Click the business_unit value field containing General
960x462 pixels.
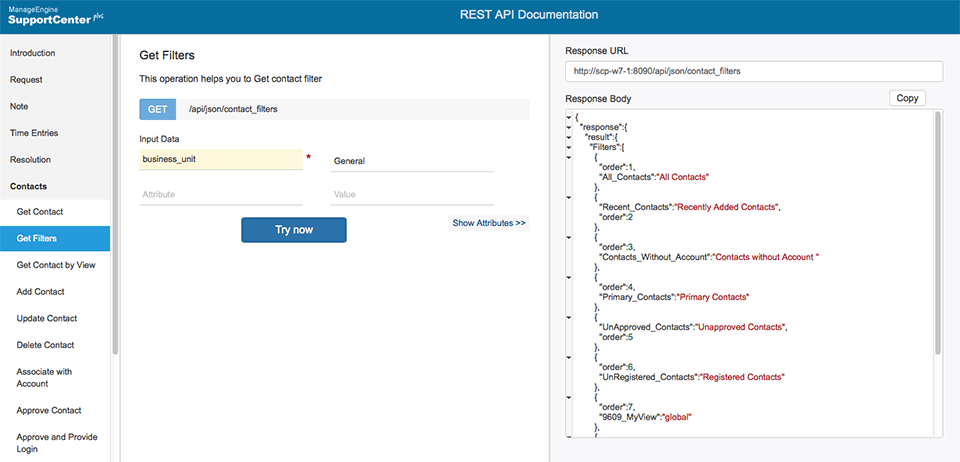[411, 160]
